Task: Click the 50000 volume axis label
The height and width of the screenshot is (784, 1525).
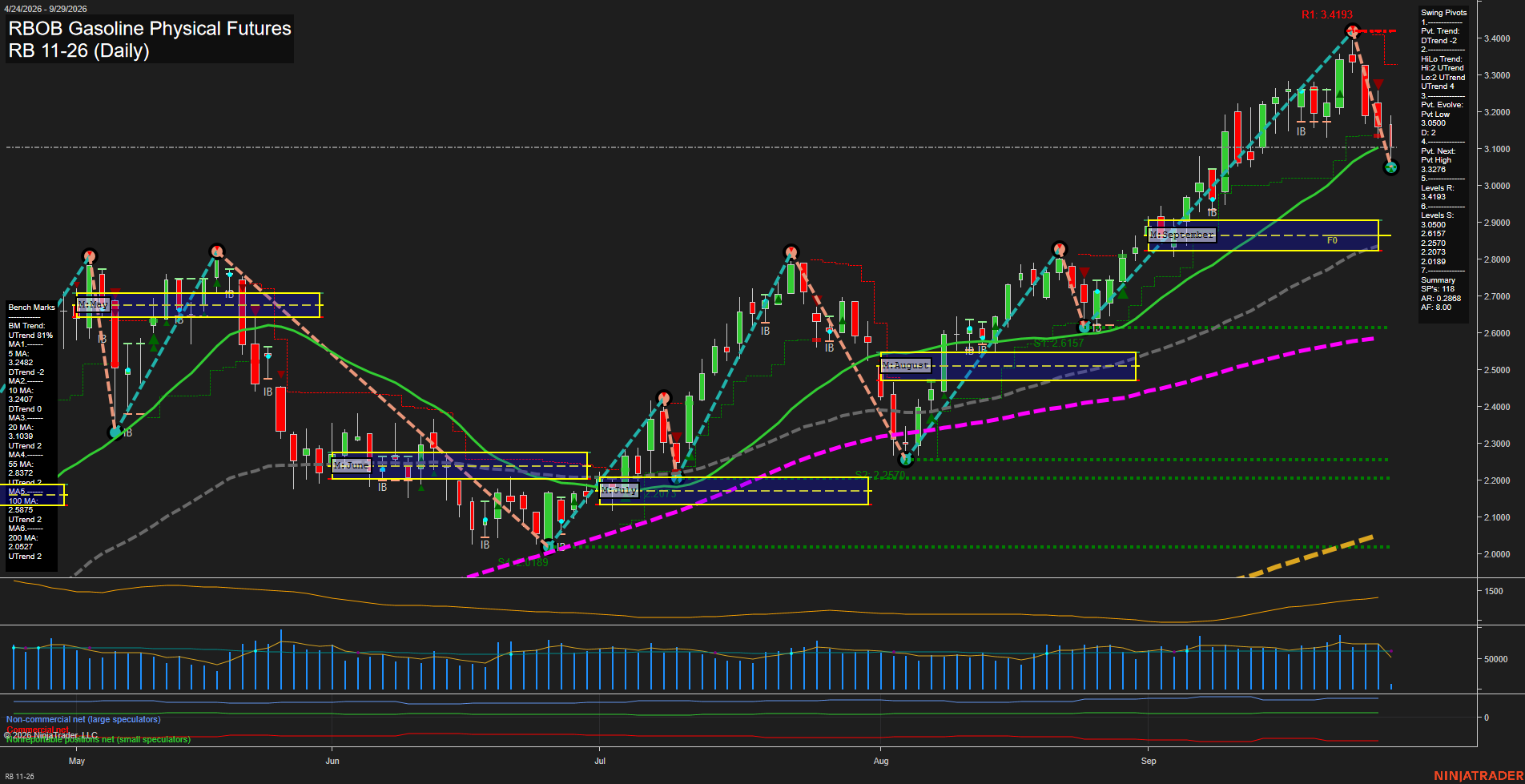Action: click(x=1496, y=659)
